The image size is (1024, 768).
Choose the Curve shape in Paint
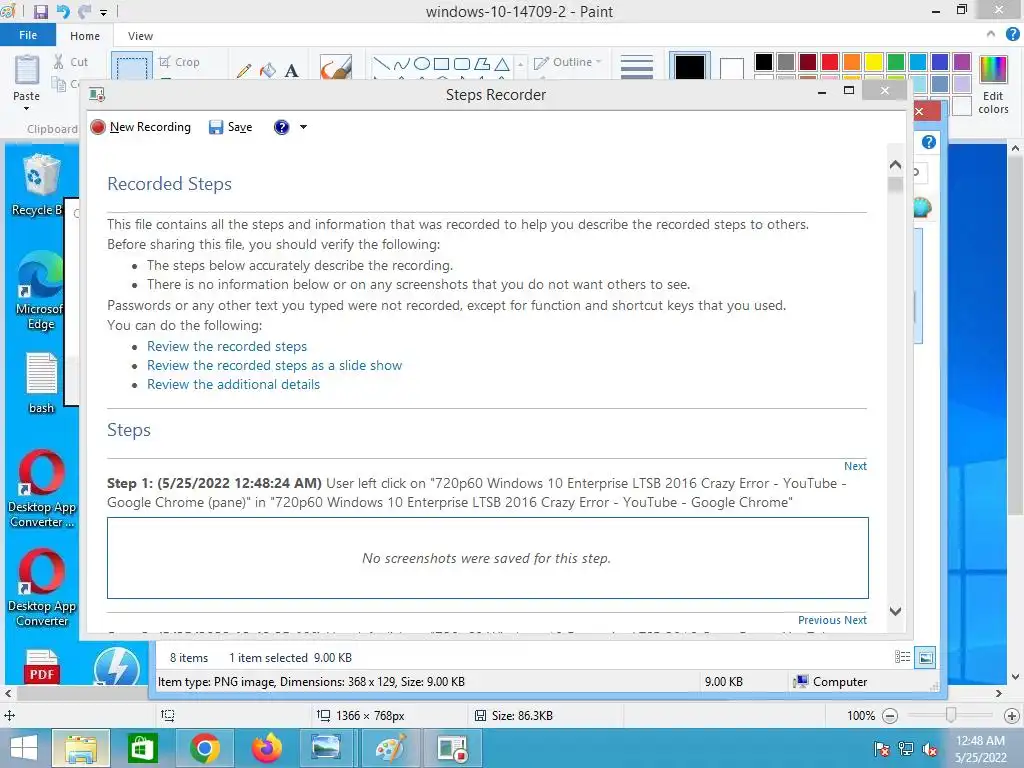[x=402, y=64]
